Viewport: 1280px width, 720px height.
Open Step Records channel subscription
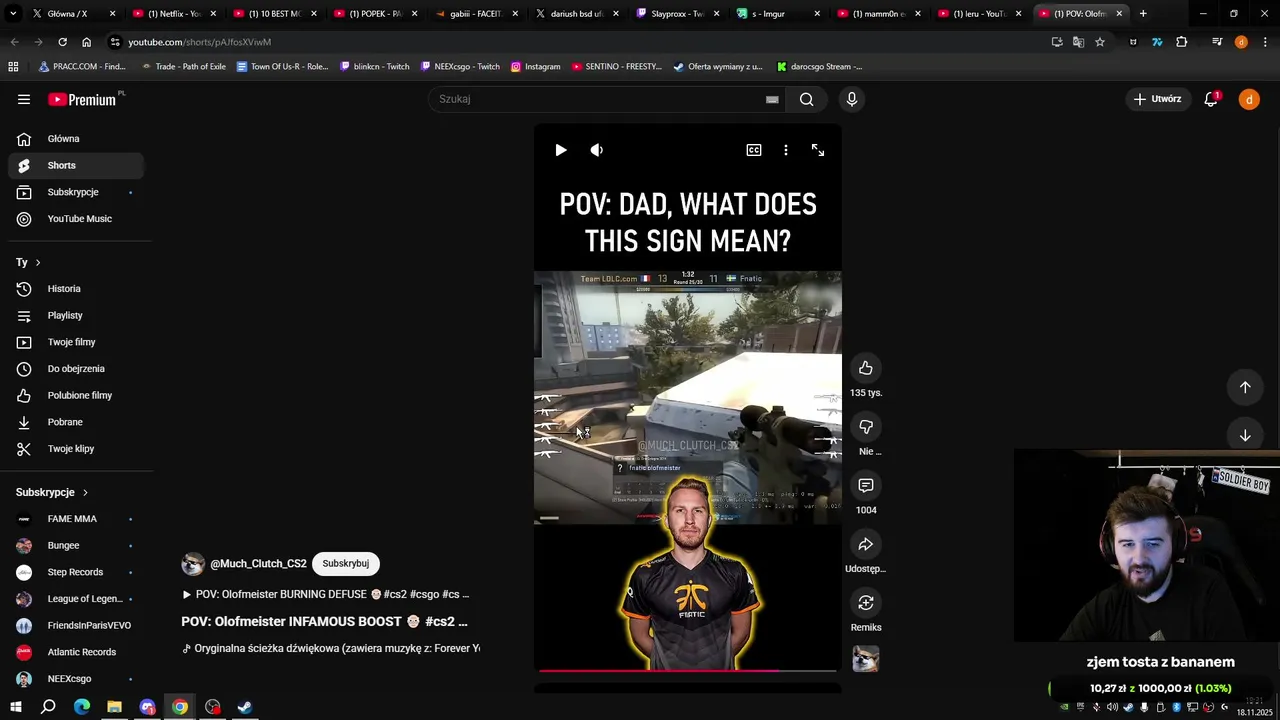[x=76, y=572]
